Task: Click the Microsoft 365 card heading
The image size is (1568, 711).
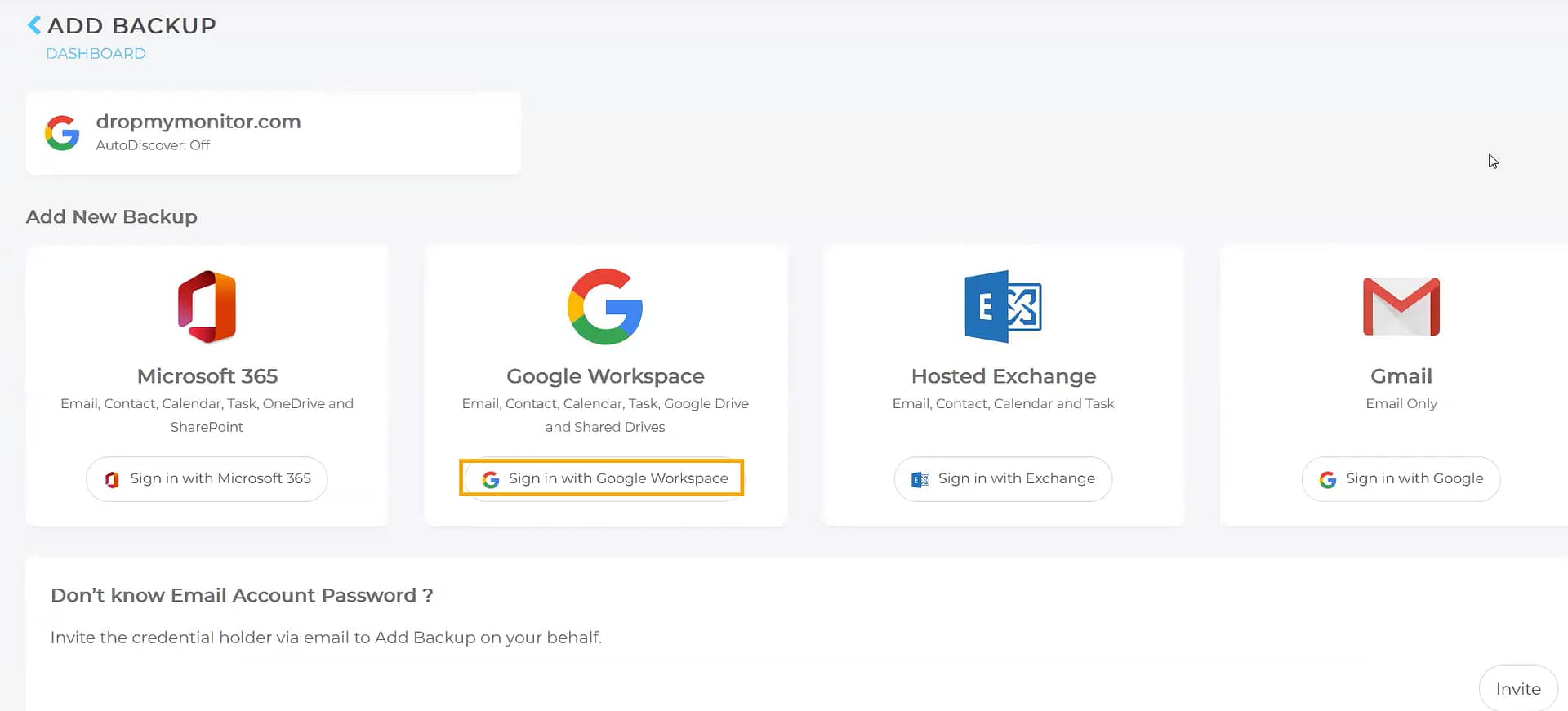Action: point(207,376)
